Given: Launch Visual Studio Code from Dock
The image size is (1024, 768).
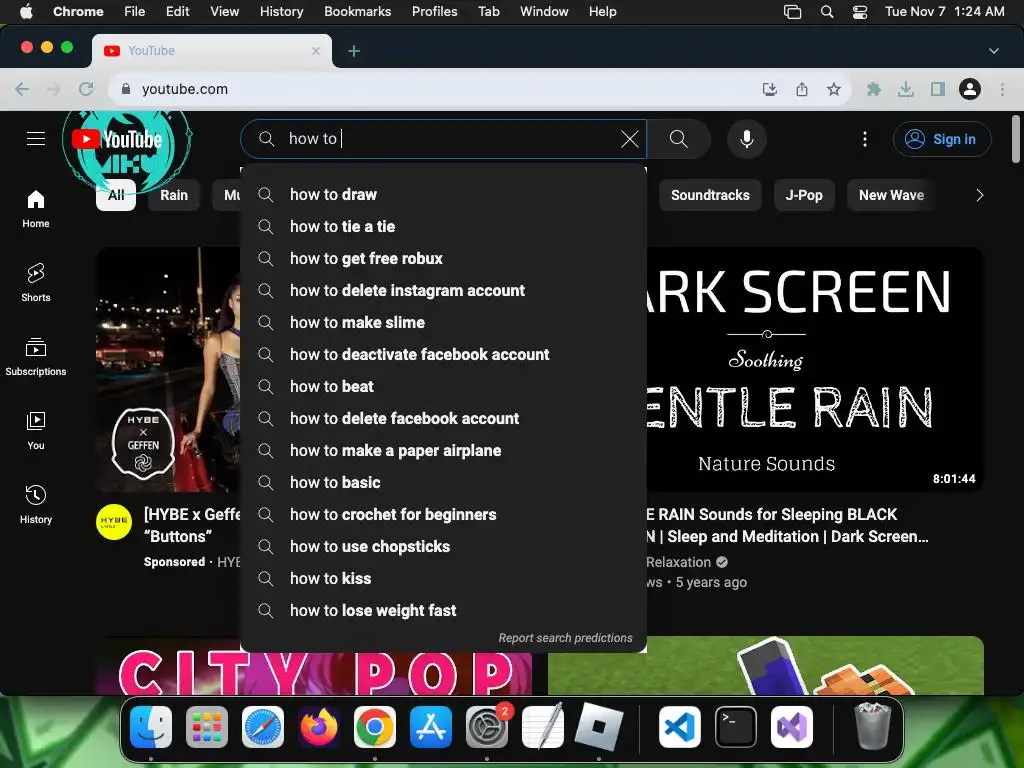Looking at the screenshot, I should coord(679,727).
